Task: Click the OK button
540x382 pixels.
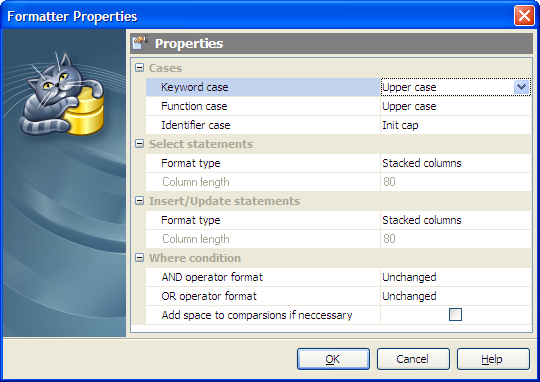Action: coord(333,359)
